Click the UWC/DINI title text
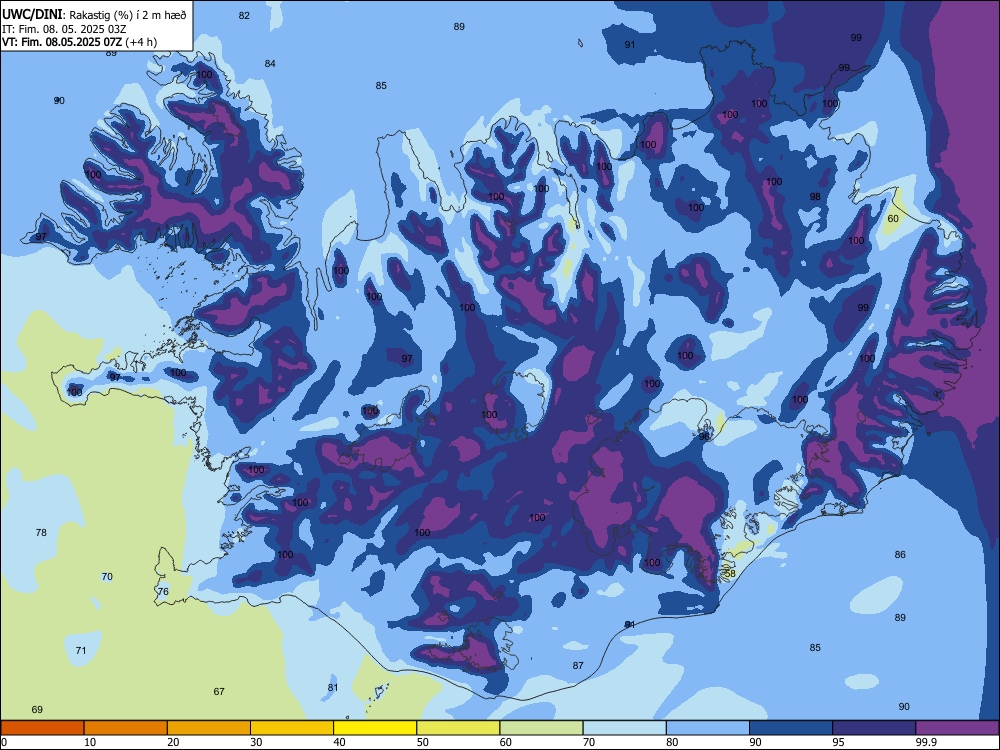 [32, 15]
